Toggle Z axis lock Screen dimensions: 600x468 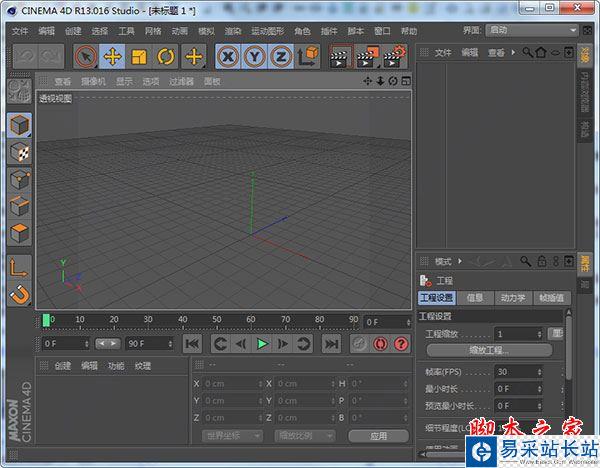[281, 57]
